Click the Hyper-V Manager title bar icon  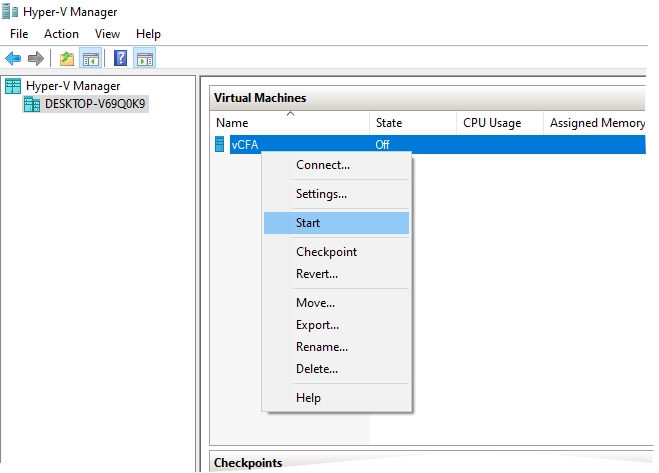[10, 11]
